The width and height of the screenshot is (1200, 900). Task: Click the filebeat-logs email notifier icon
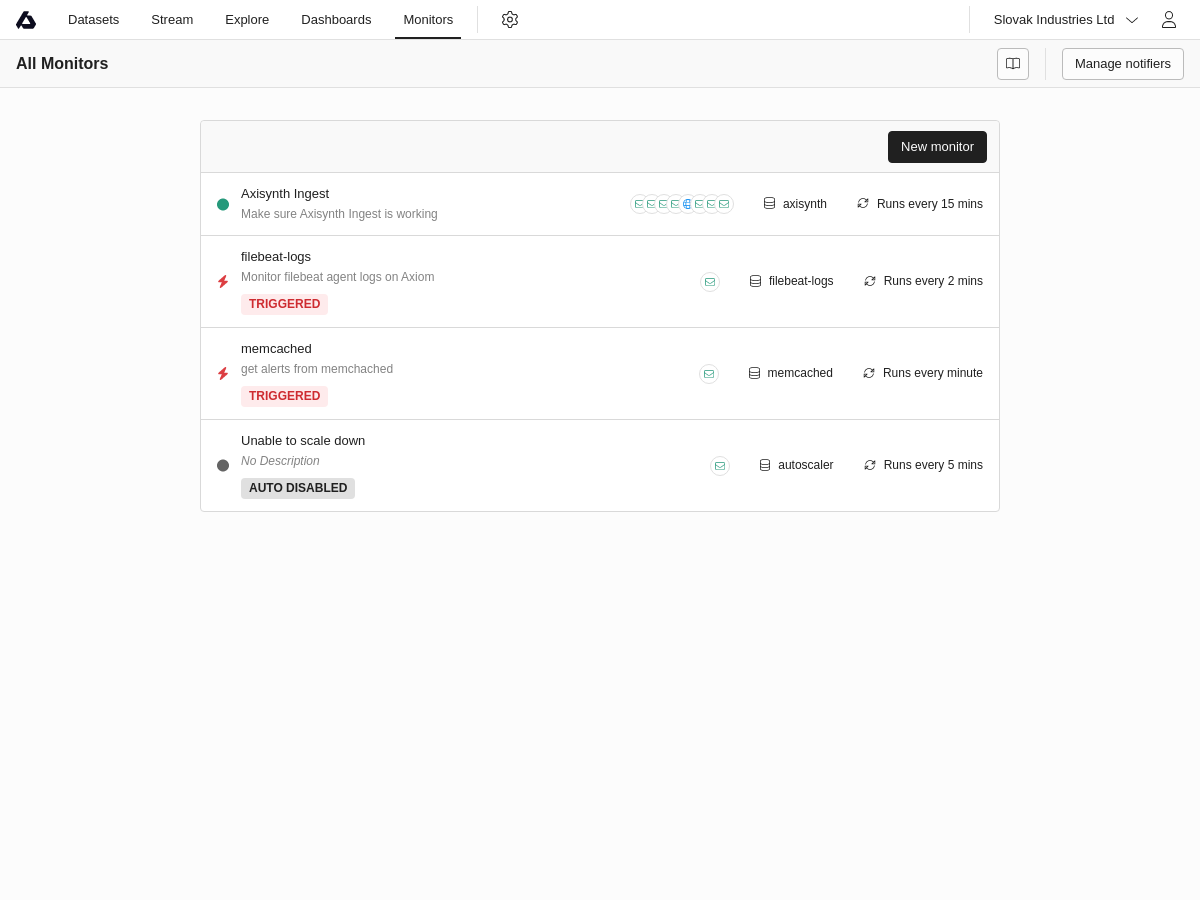[710, 282]
